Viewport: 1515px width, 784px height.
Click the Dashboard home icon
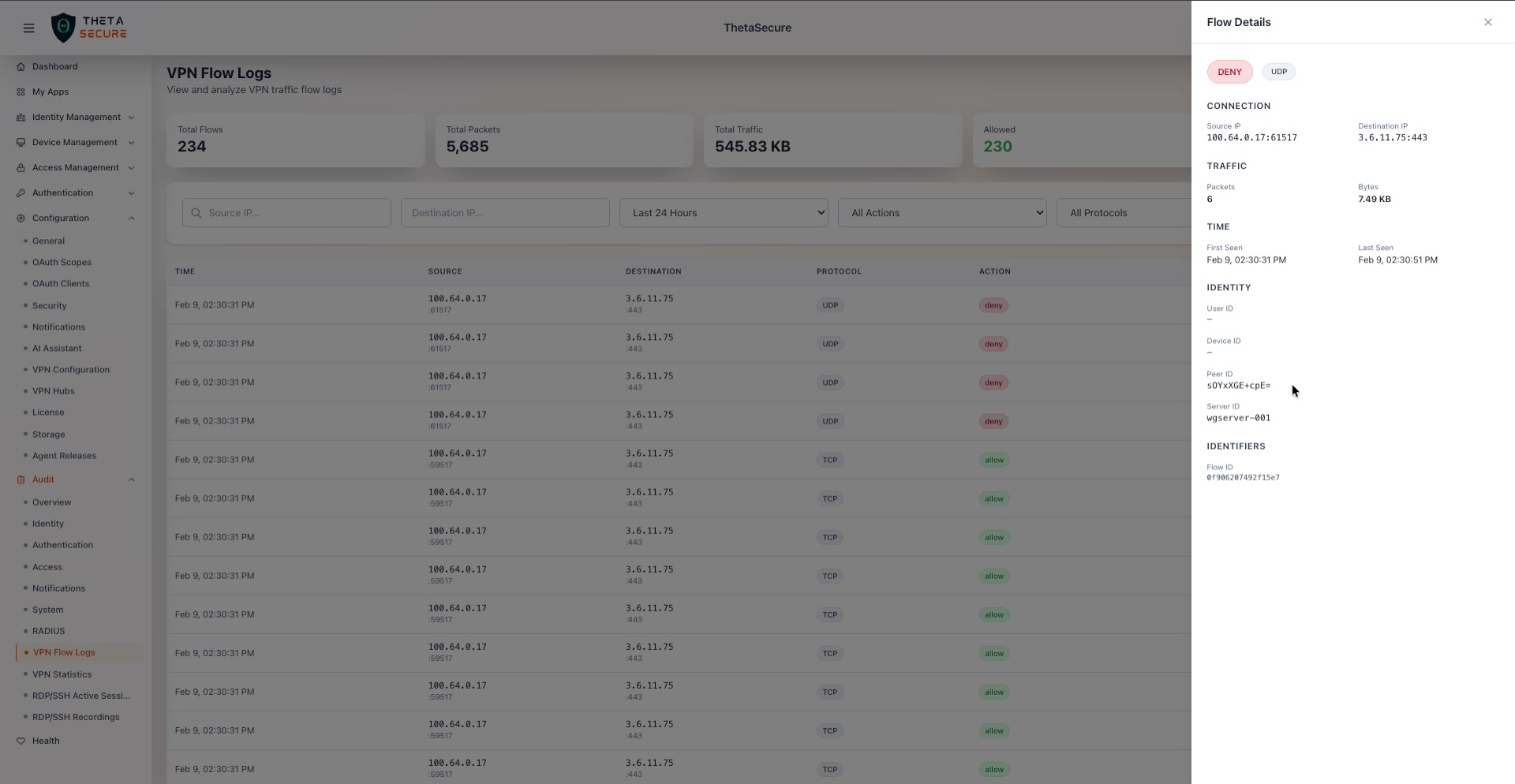pyautogui.click(x=21, y=67)
